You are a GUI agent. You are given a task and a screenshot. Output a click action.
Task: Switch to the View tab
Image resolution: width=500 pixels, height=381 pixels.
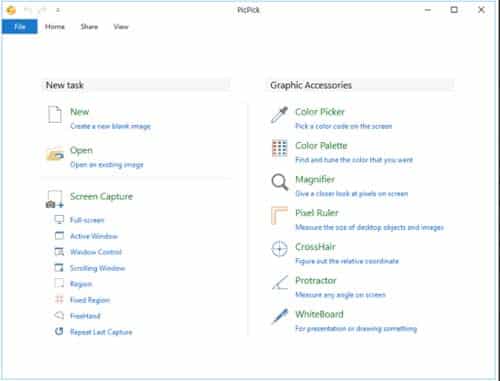121,27
